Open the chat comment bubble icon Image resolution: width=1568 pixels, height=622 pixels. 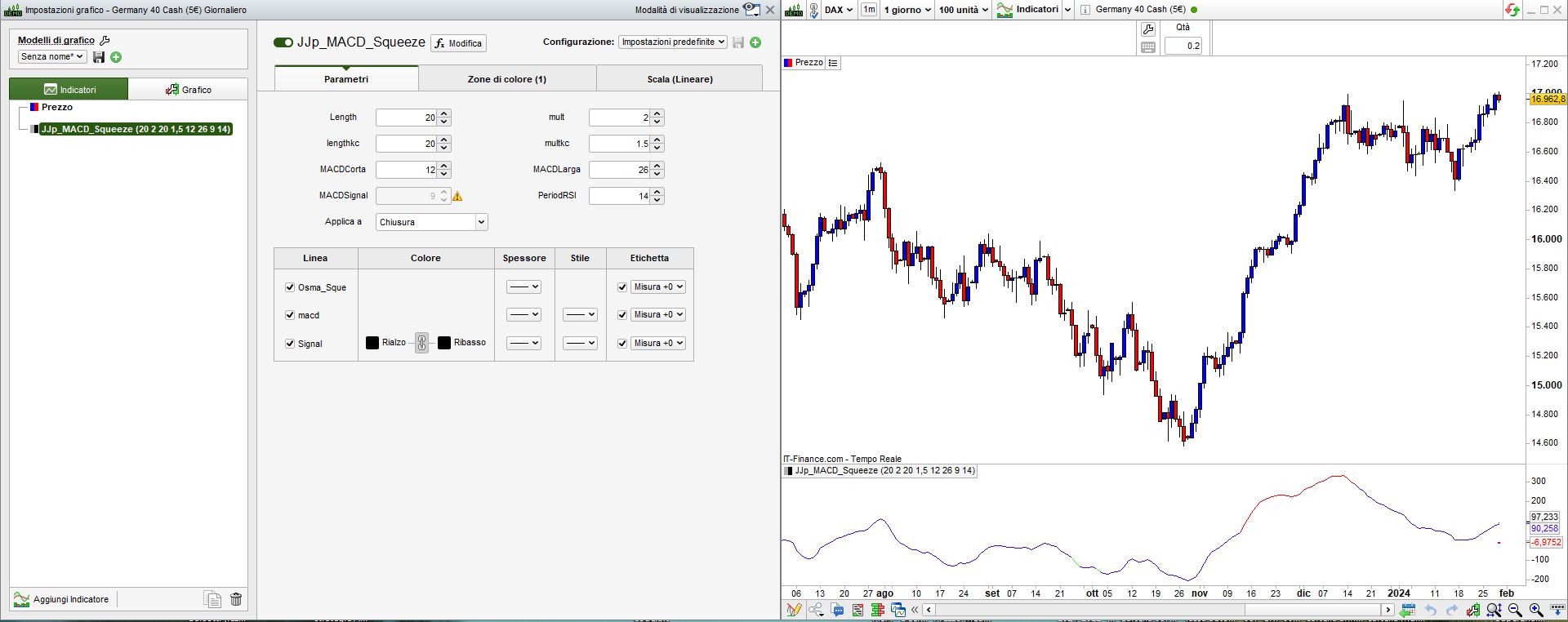[x=837, y=610]
